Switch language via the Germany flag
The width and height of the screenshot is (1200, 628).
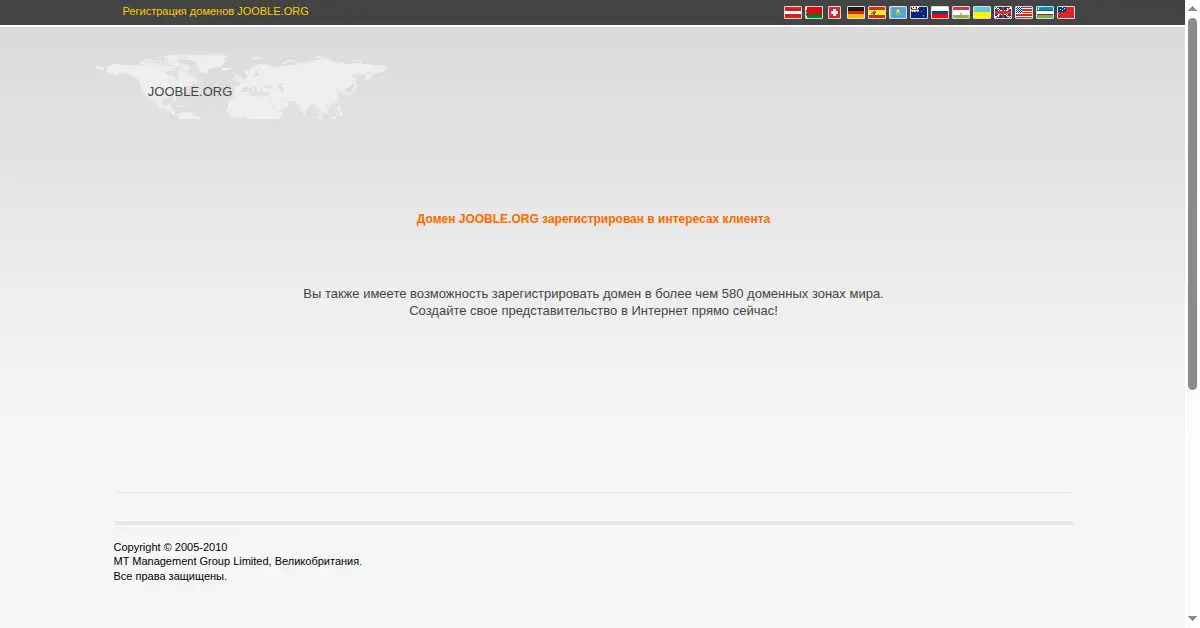(856, 12)
